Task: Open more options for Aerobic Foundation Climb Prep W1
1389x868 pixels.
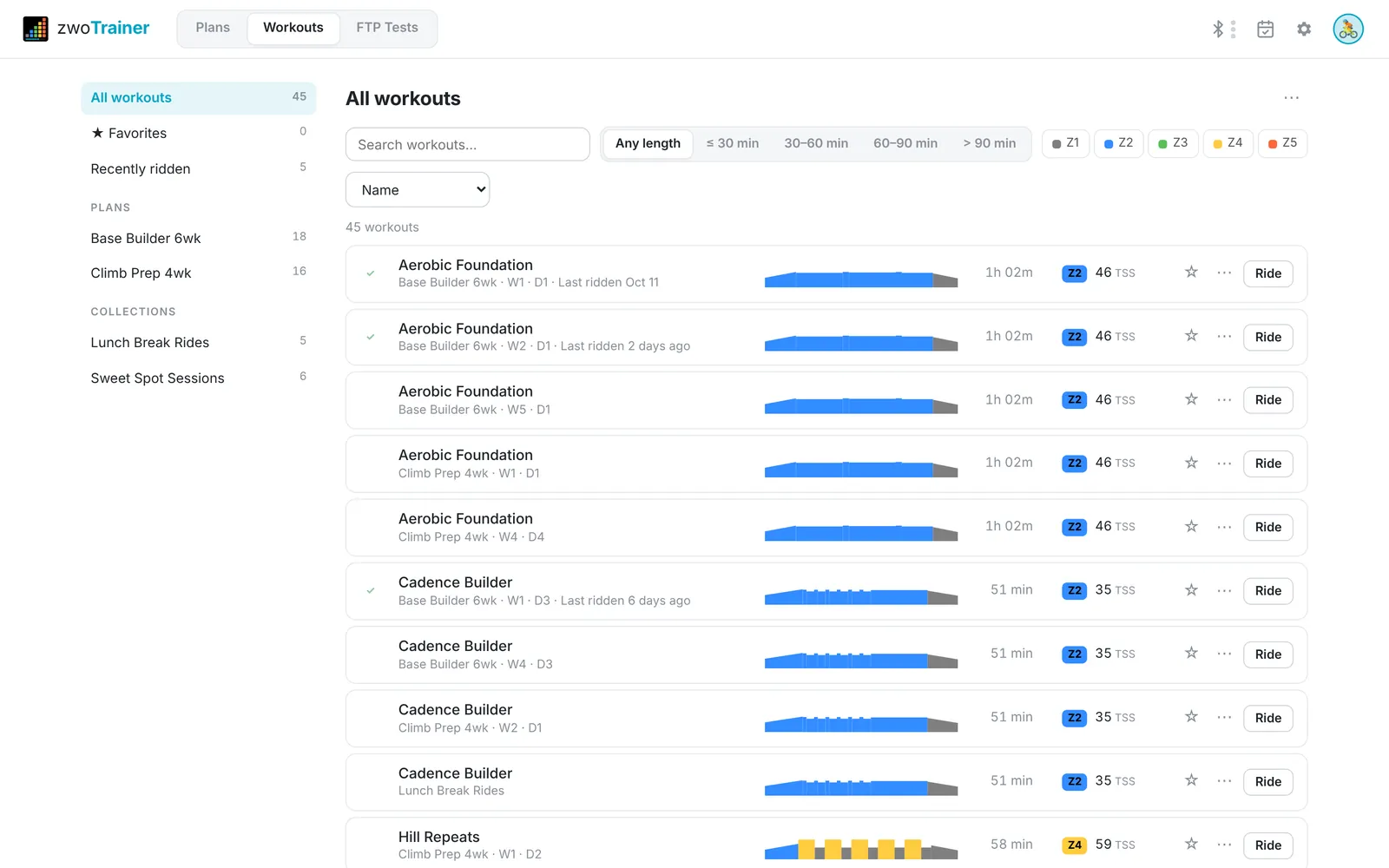Action: (1224, 464)
